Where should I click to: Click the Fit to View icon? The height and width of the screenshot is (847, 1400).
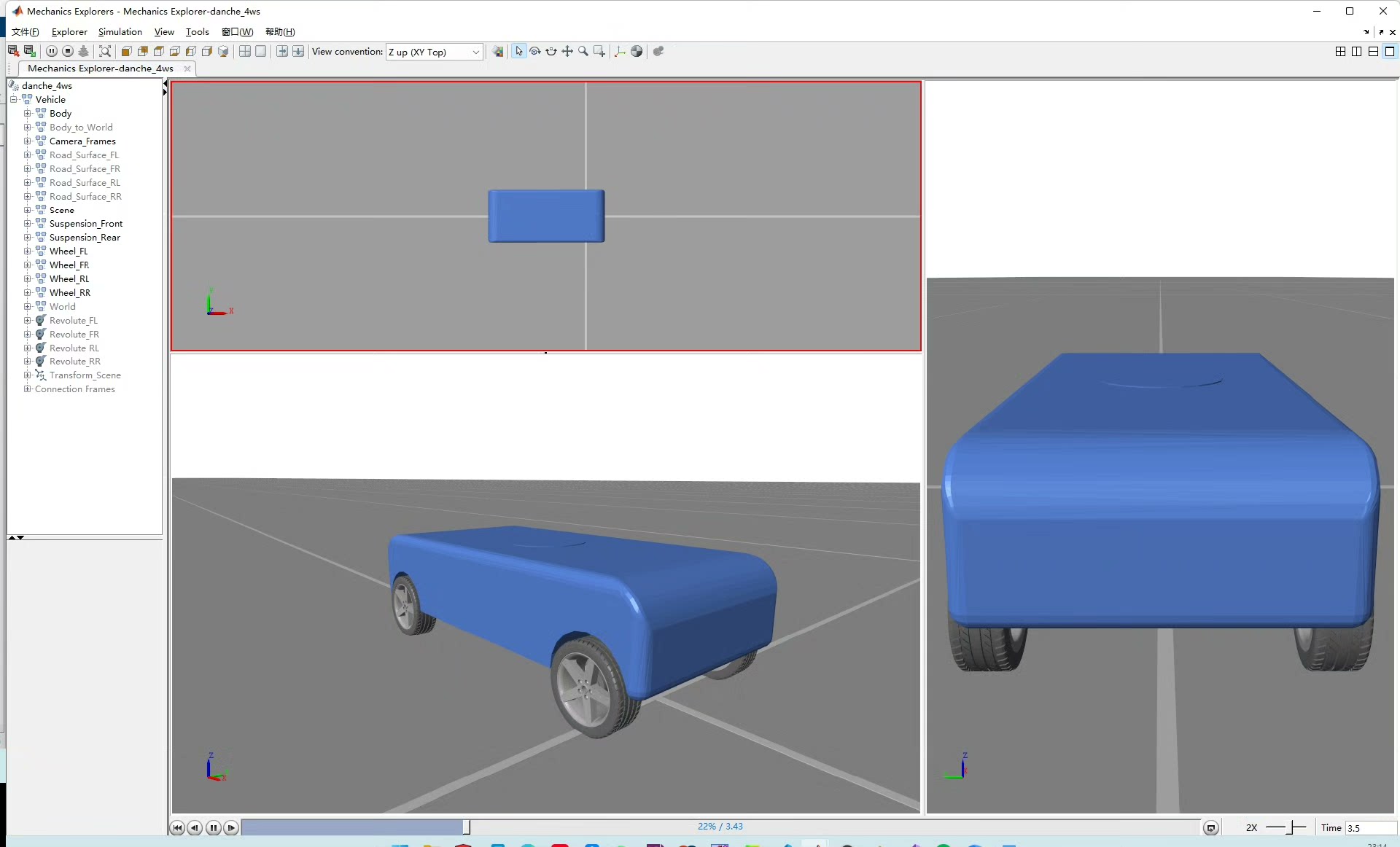(105, 52)
